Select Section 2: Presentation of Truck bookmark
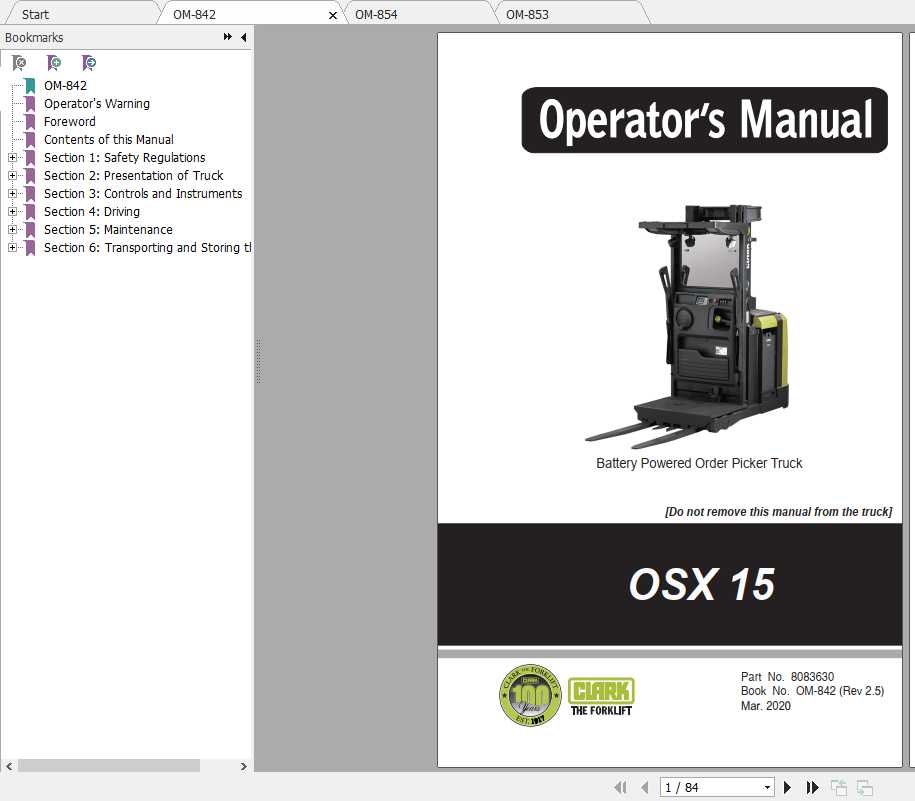The height and width of the screenshot is (801, 915). tap(134, 176)
